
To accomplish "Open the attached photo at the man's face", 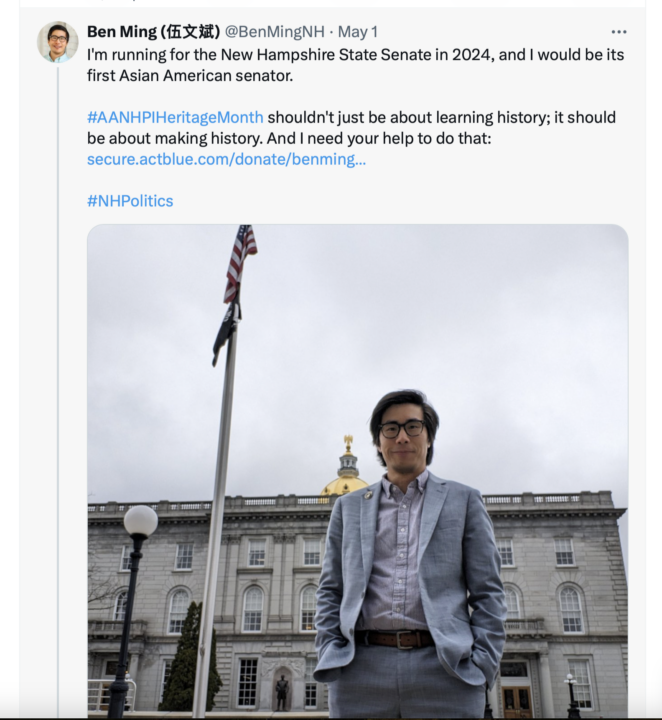I will pyautogui.click(x=403, y=427).
